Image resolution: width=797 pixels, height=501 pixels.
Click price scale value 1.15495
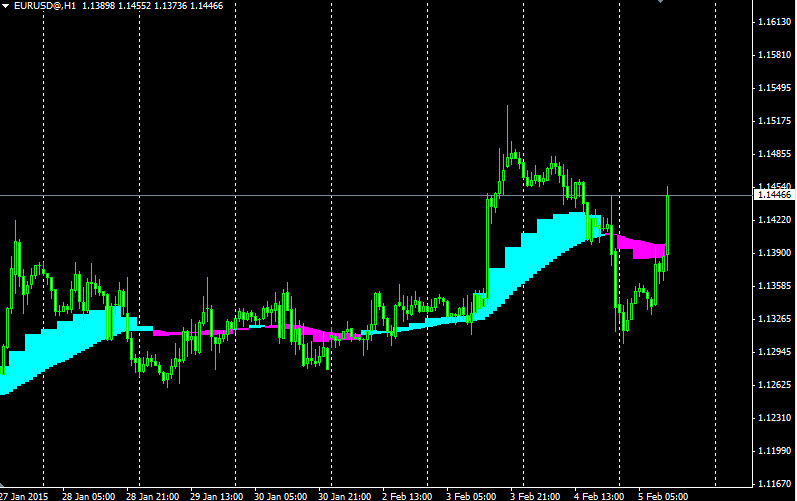point(775,87)
